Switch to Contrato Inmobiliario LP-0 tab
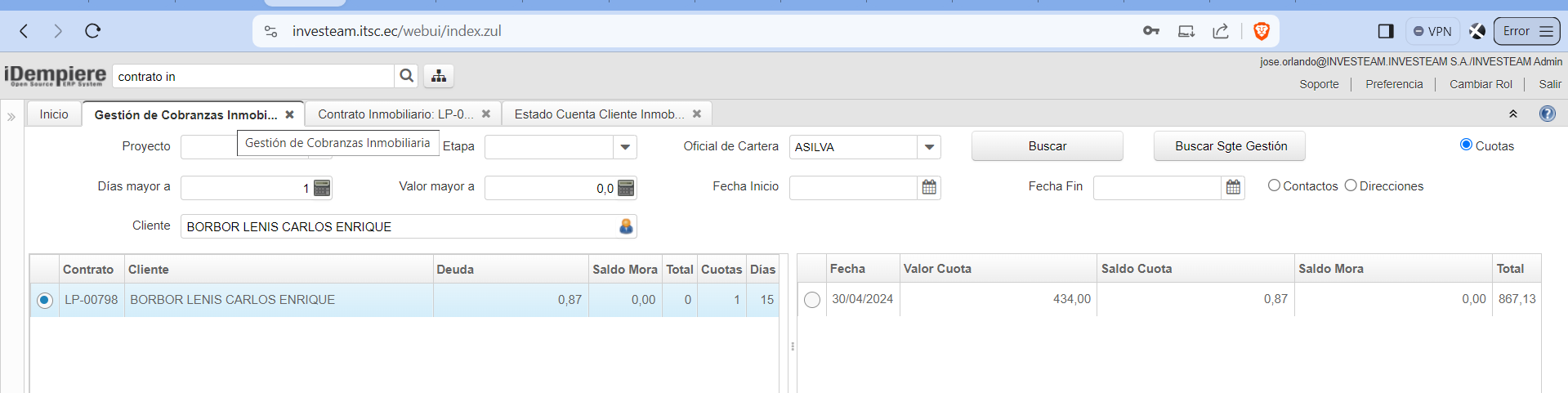This screenshot has height=393, width=1568. 395,114
